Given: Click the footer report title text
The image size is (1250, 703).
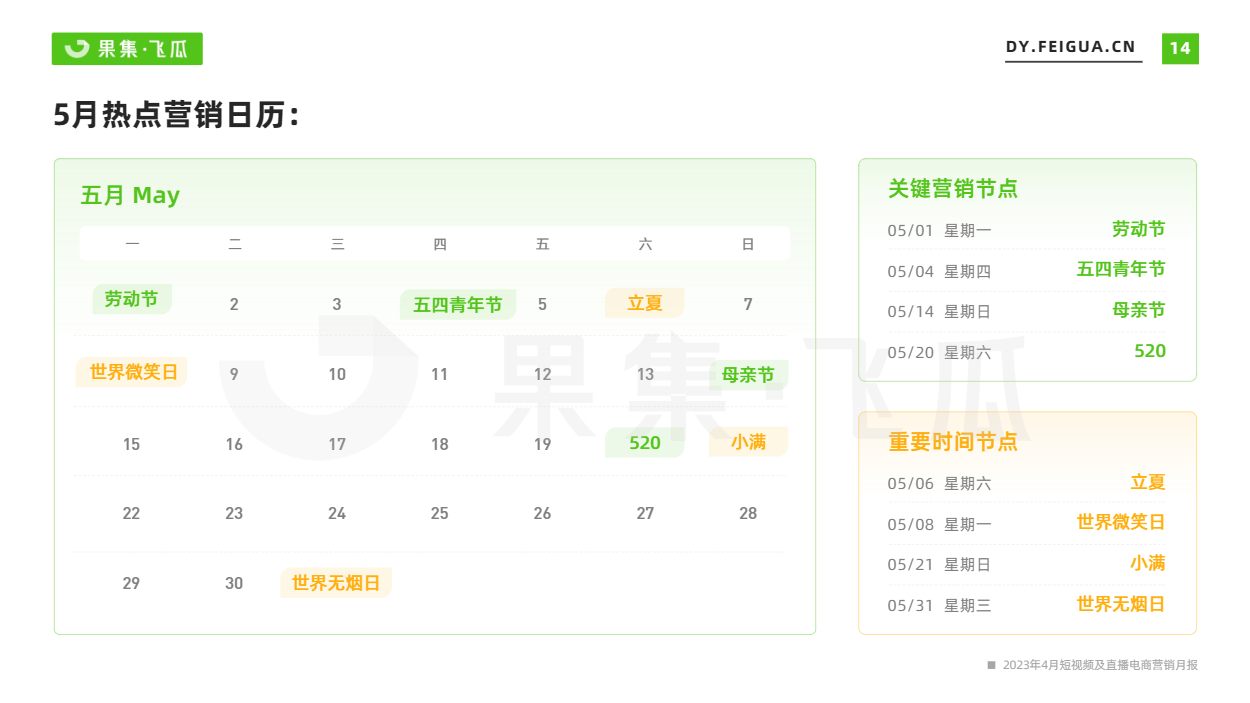Looking at the screenshot, I should 1100,665.
